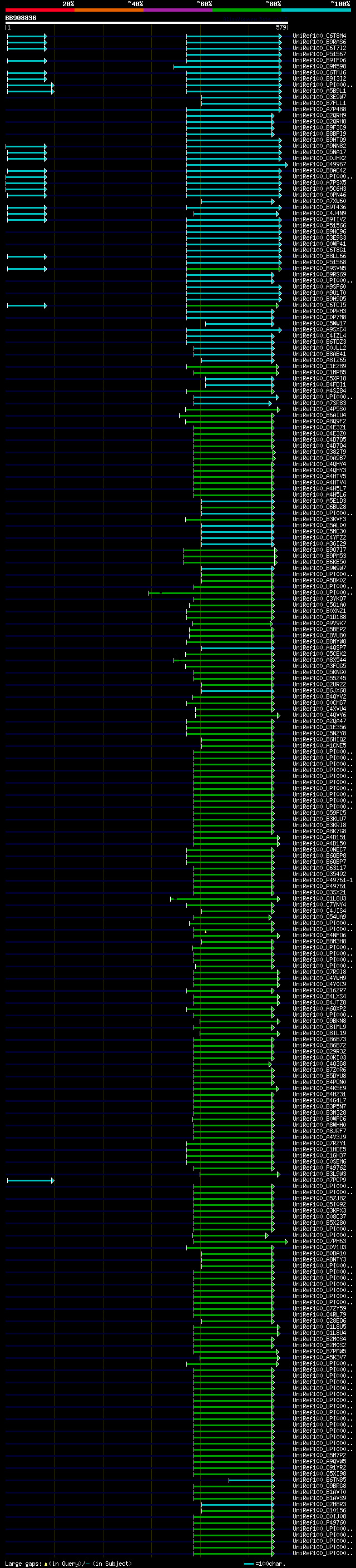
Task: Click the BB908836 query name label
Action: [x=21, y=18]
